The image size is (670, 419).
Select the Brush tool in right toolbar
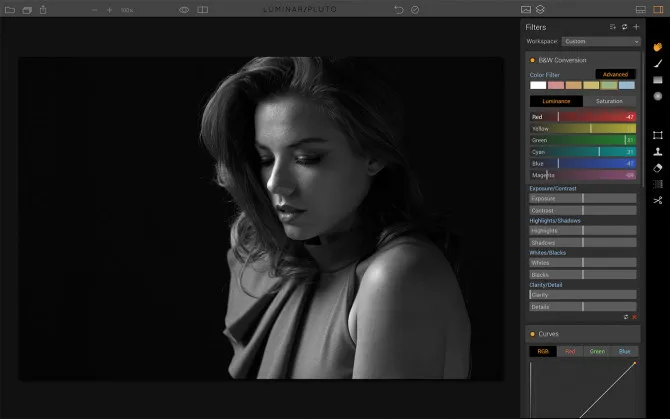point(658,63)
